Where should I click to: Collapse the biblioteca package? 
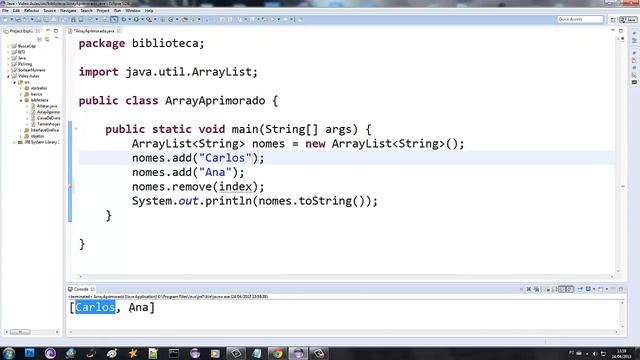pyautogui.click(x=21, y=100)
